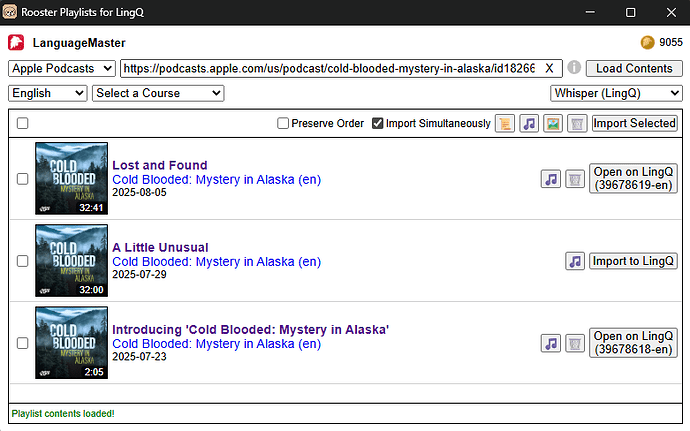Image resolution: width=690 pixels, height=431 pixels.
Task: Click the LanguageMaster red profile logo
Action: 16,43
